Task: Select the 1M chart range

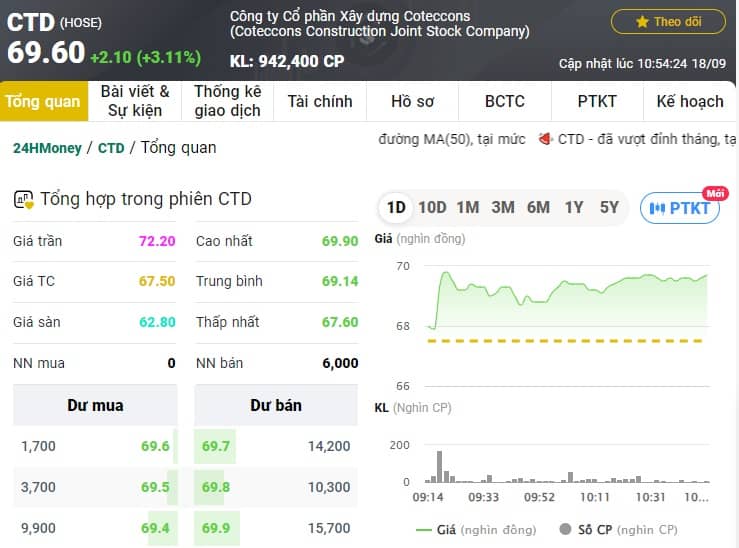Action: (468, 207)
